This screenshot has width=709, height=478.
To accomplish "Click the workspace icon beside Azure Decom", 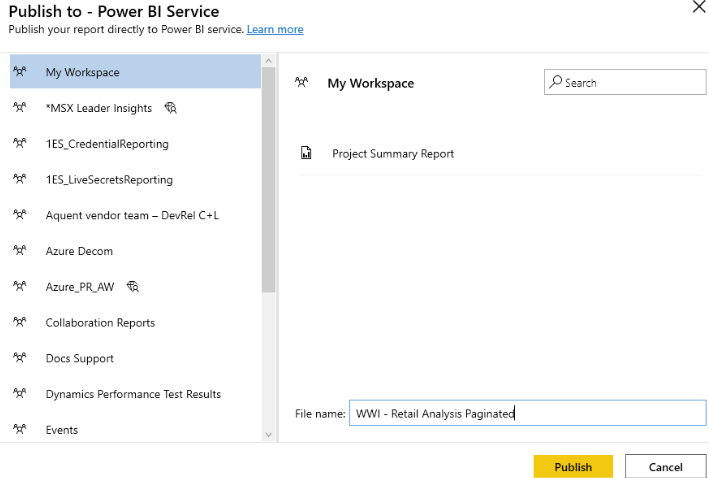I will pyautogui.click(x=19, y=250).
